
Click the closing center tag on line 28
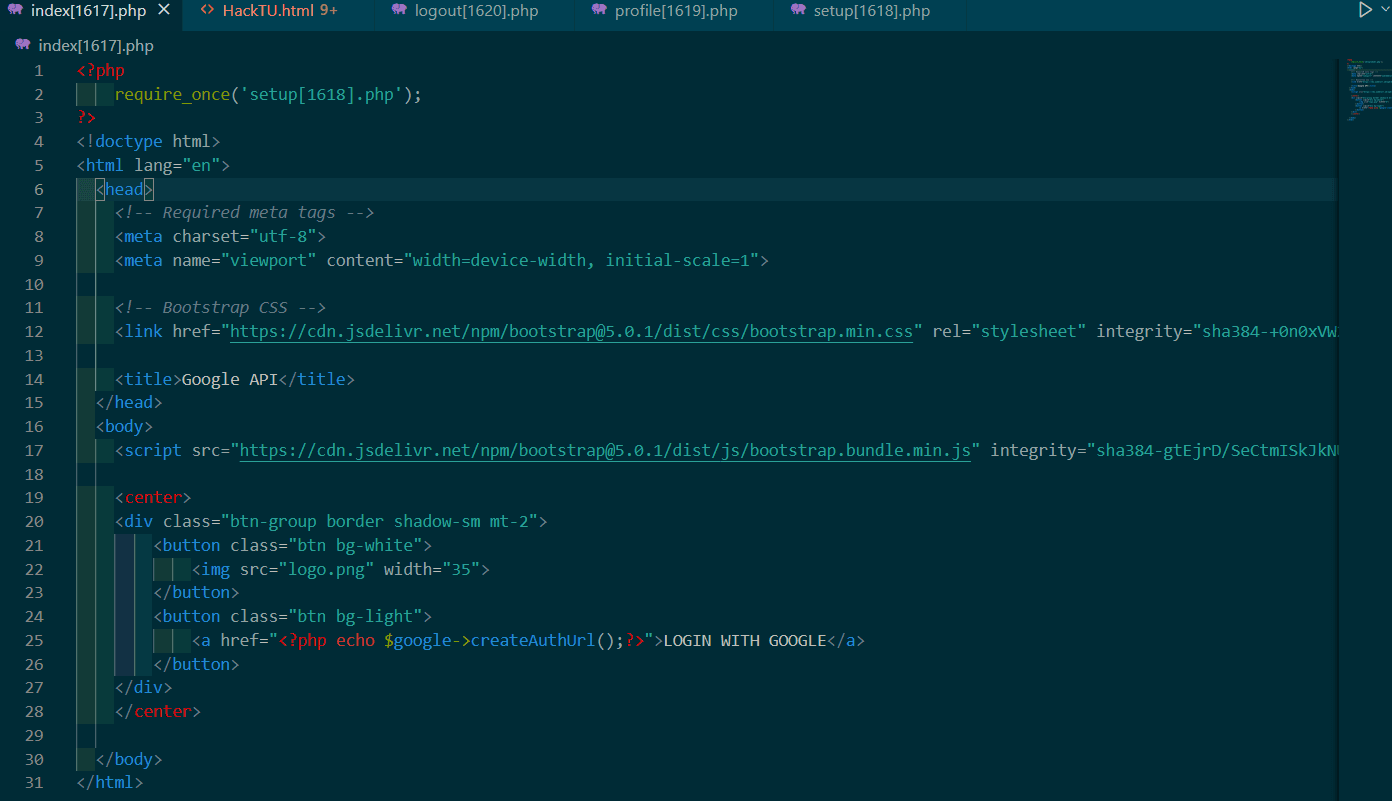click(x=158, y=711)
